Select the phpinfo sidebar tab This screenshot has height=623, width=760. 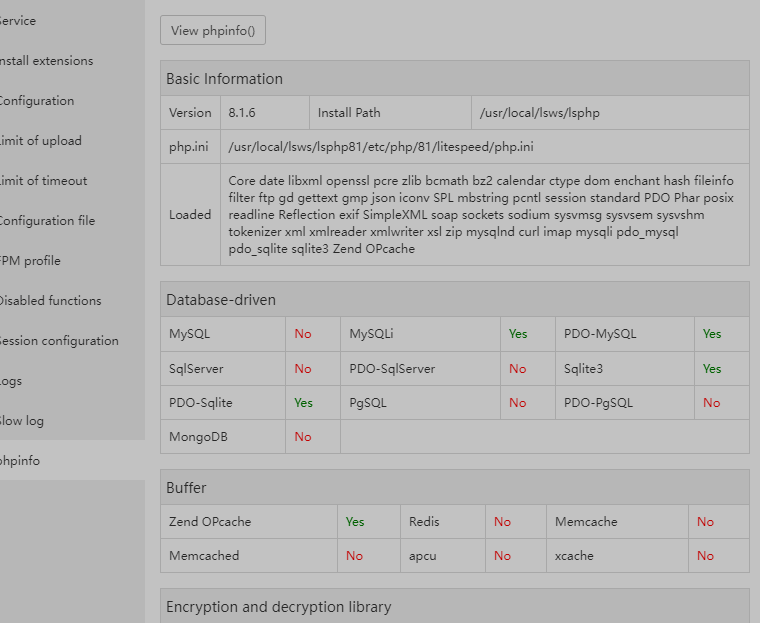click(x=20, y=461)
